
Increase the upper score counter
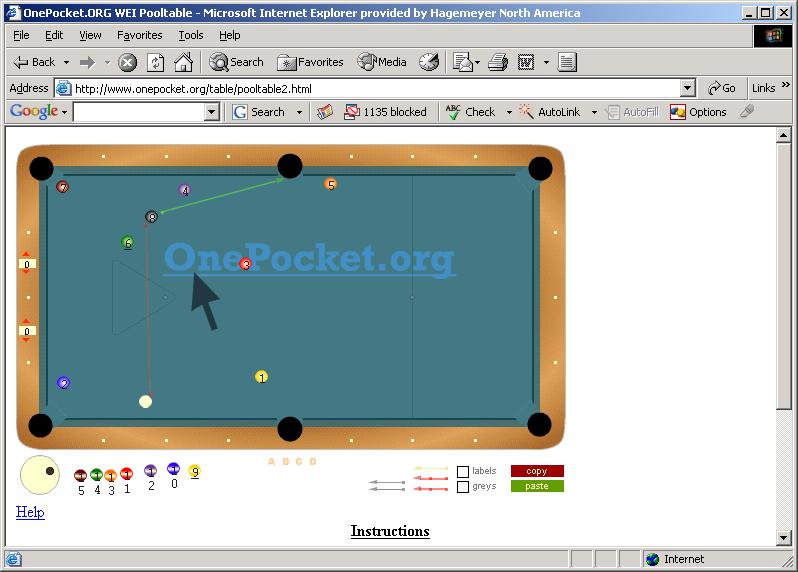[26, 254]
